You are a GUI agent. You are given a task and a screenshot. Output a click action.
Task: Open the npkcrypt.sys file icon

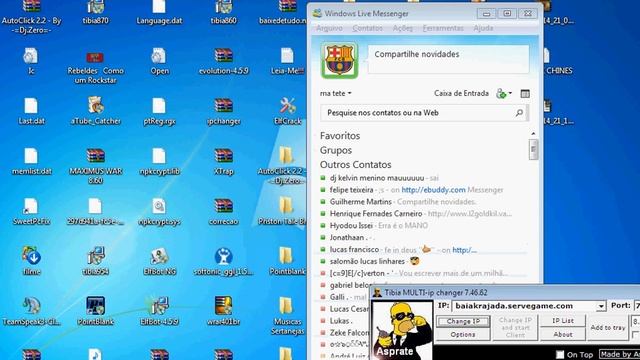click(x=159, y=212)
